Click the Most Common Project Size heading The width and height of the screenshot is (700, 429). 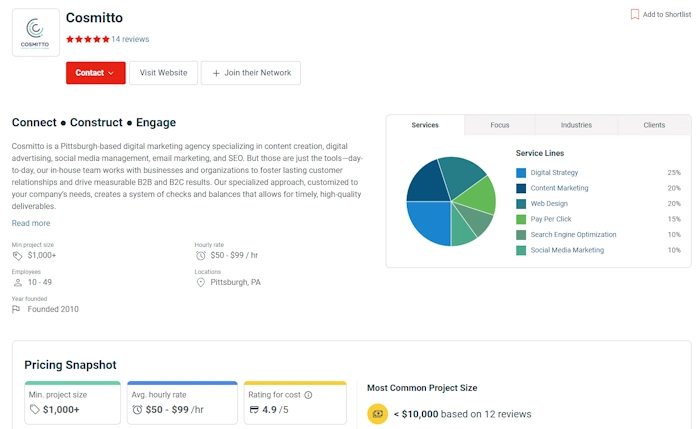coord(422,388)
